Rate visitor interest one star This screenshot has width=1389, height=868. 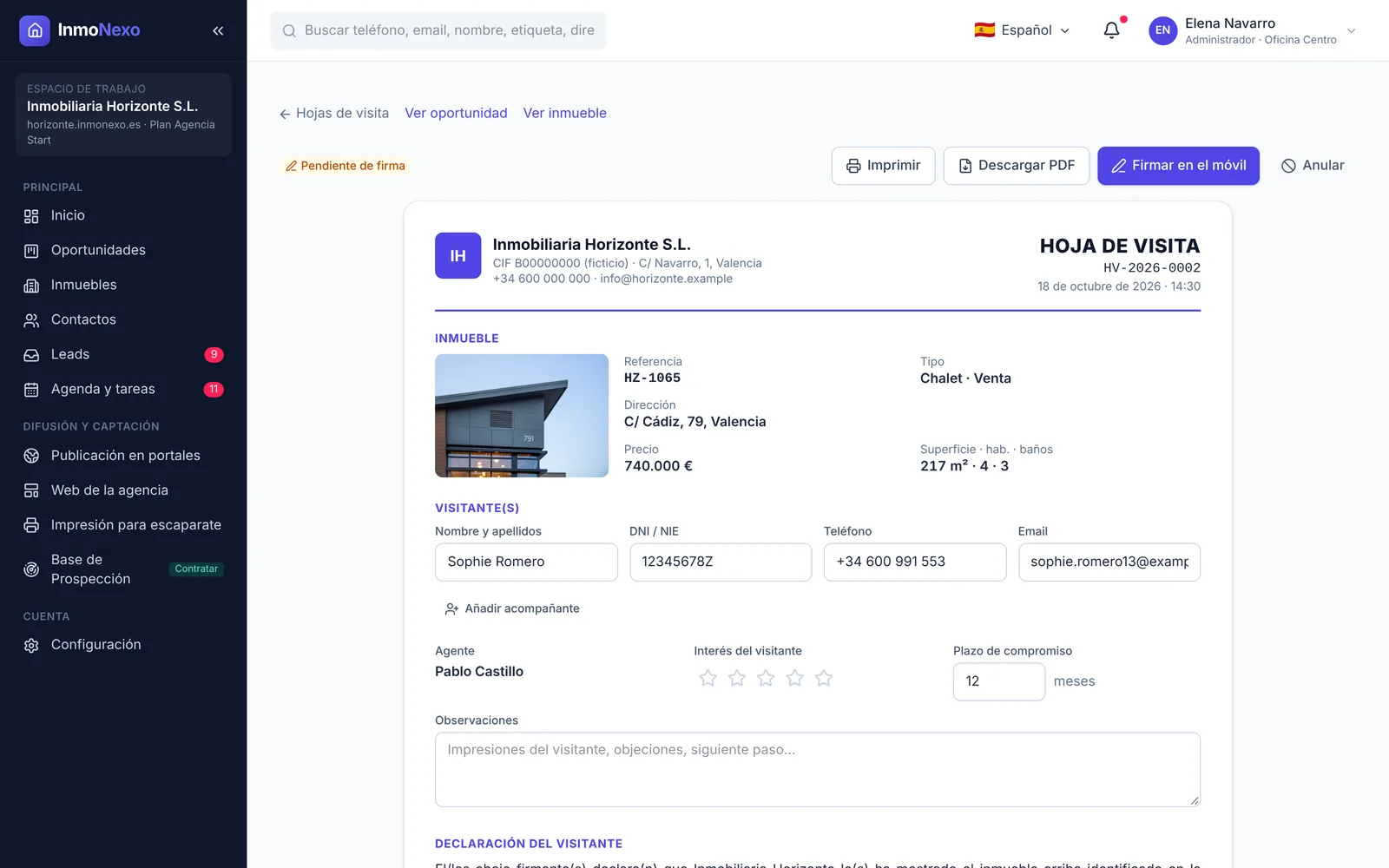tap(708, 678)
